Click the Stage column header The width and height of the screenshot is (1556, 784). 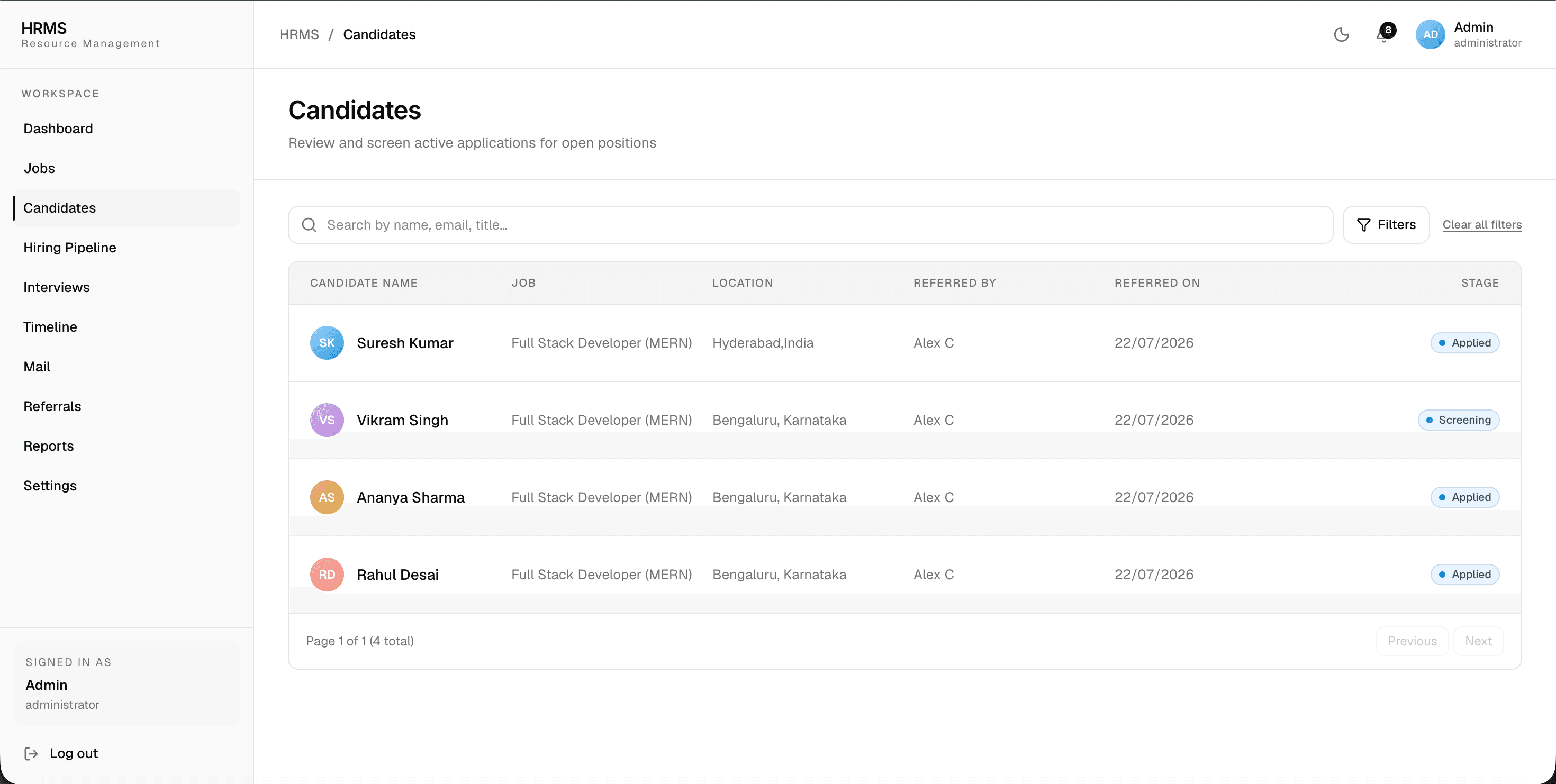[x=1480, y=283]
